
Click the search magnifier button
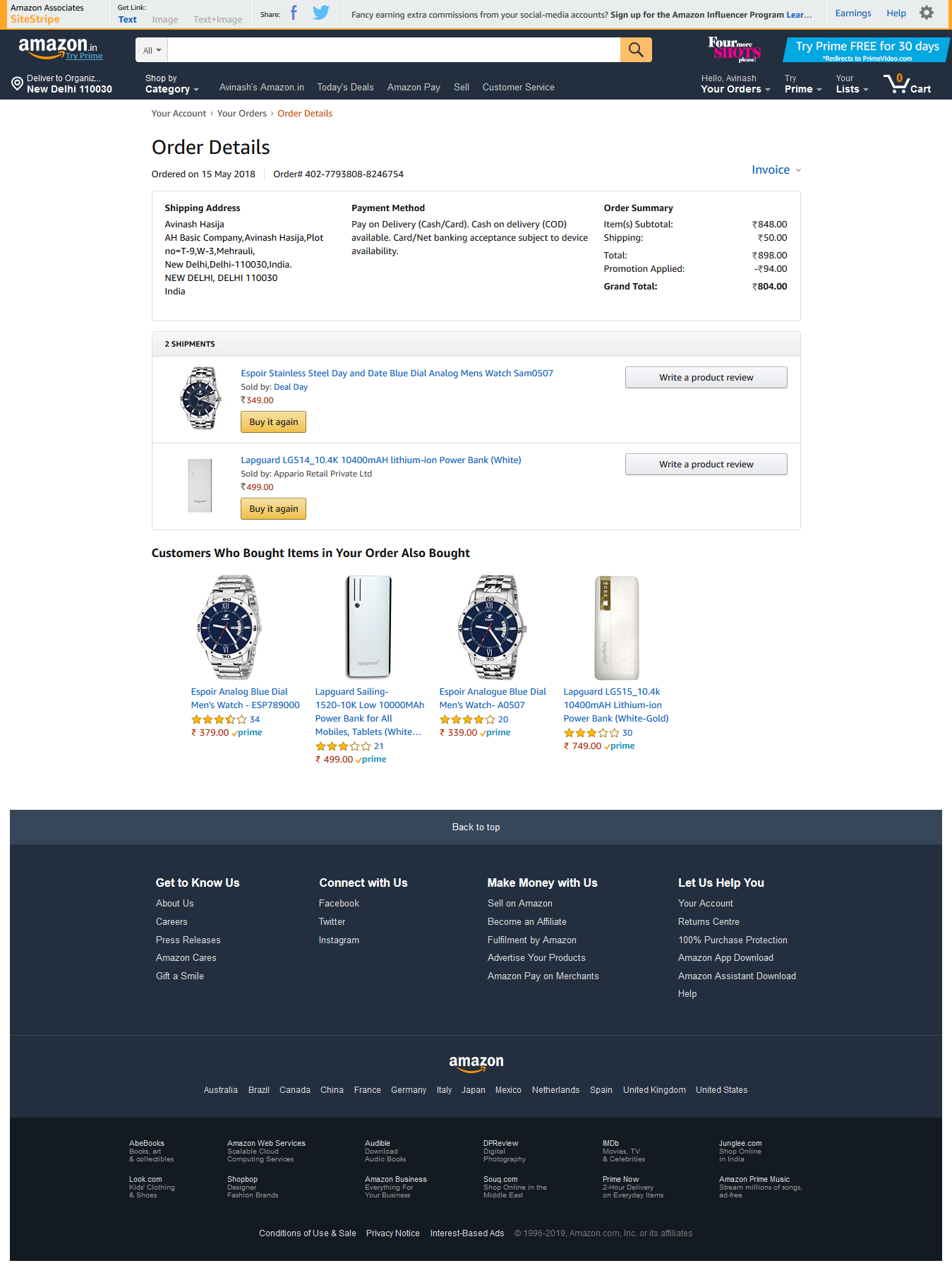pos(636,50)
